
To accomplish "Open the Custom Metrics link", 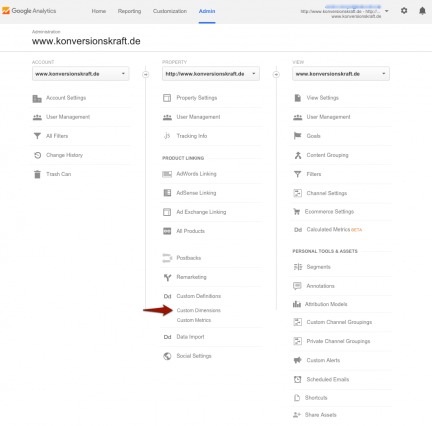I will point(194,320).
